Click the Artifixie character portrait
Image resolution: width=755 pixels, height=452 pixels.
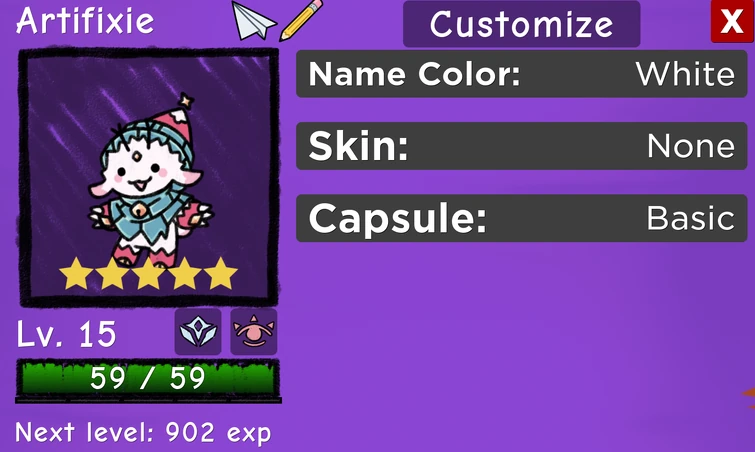pos(148,177)
